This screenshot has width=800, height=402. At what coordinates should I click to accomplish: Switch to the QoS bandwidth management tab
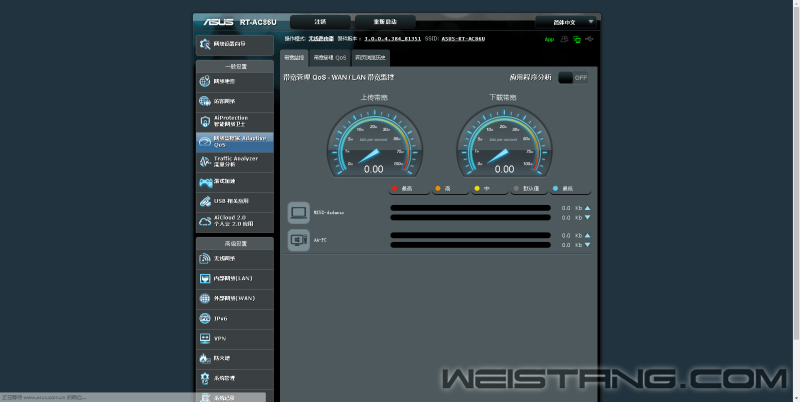tap(330, 58)
